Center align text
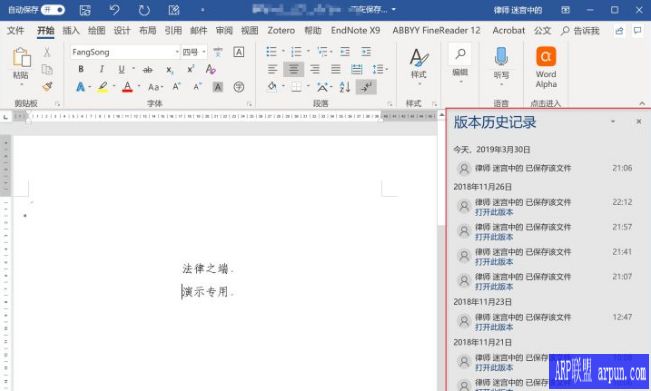The height and width of the screenshot is (391, 651). coord(294,69)
